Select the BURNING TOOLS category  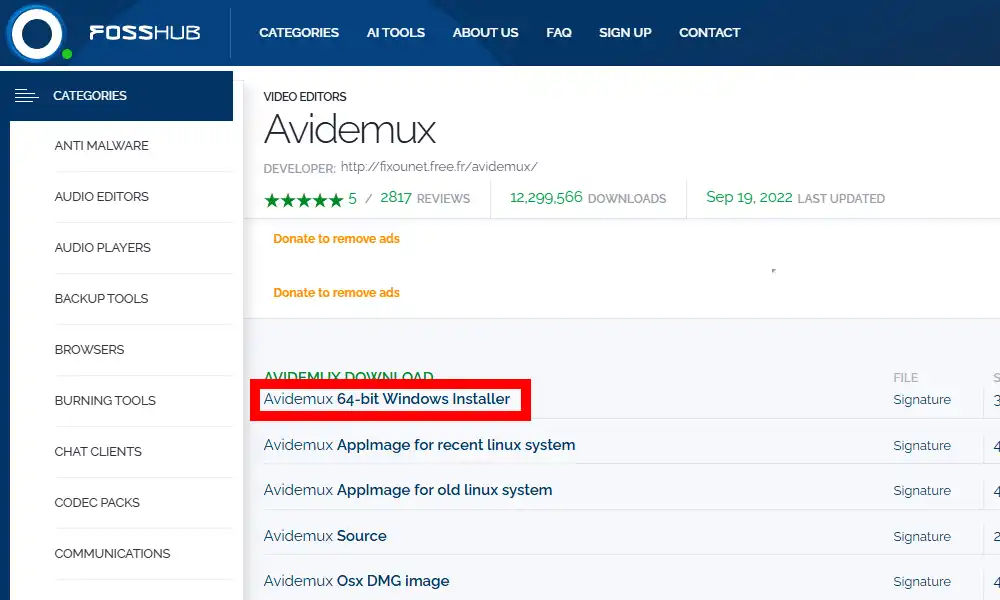pos(105,400)
